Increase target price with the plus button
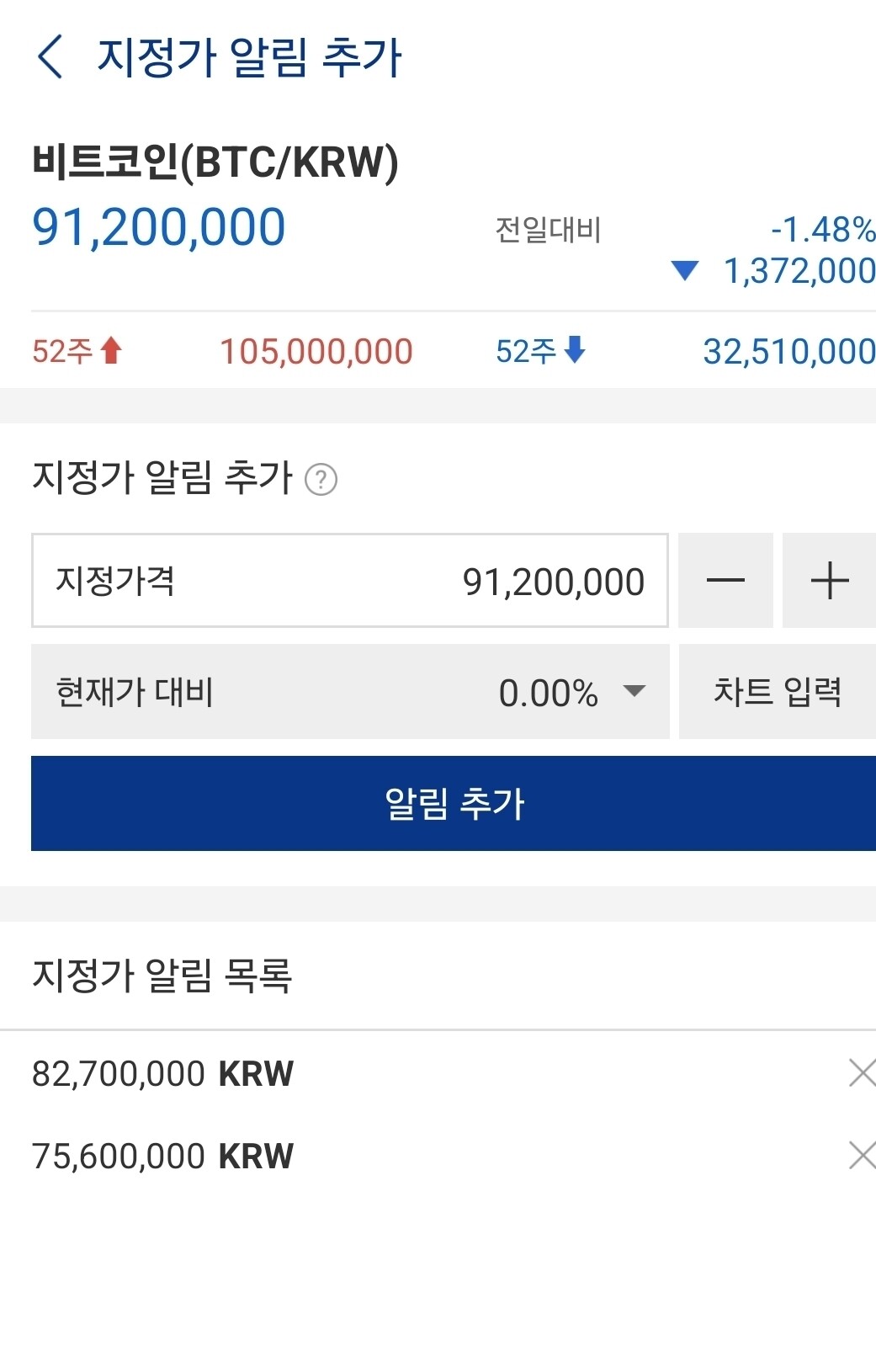The image size is (876, 1372). tap(830, 581)
